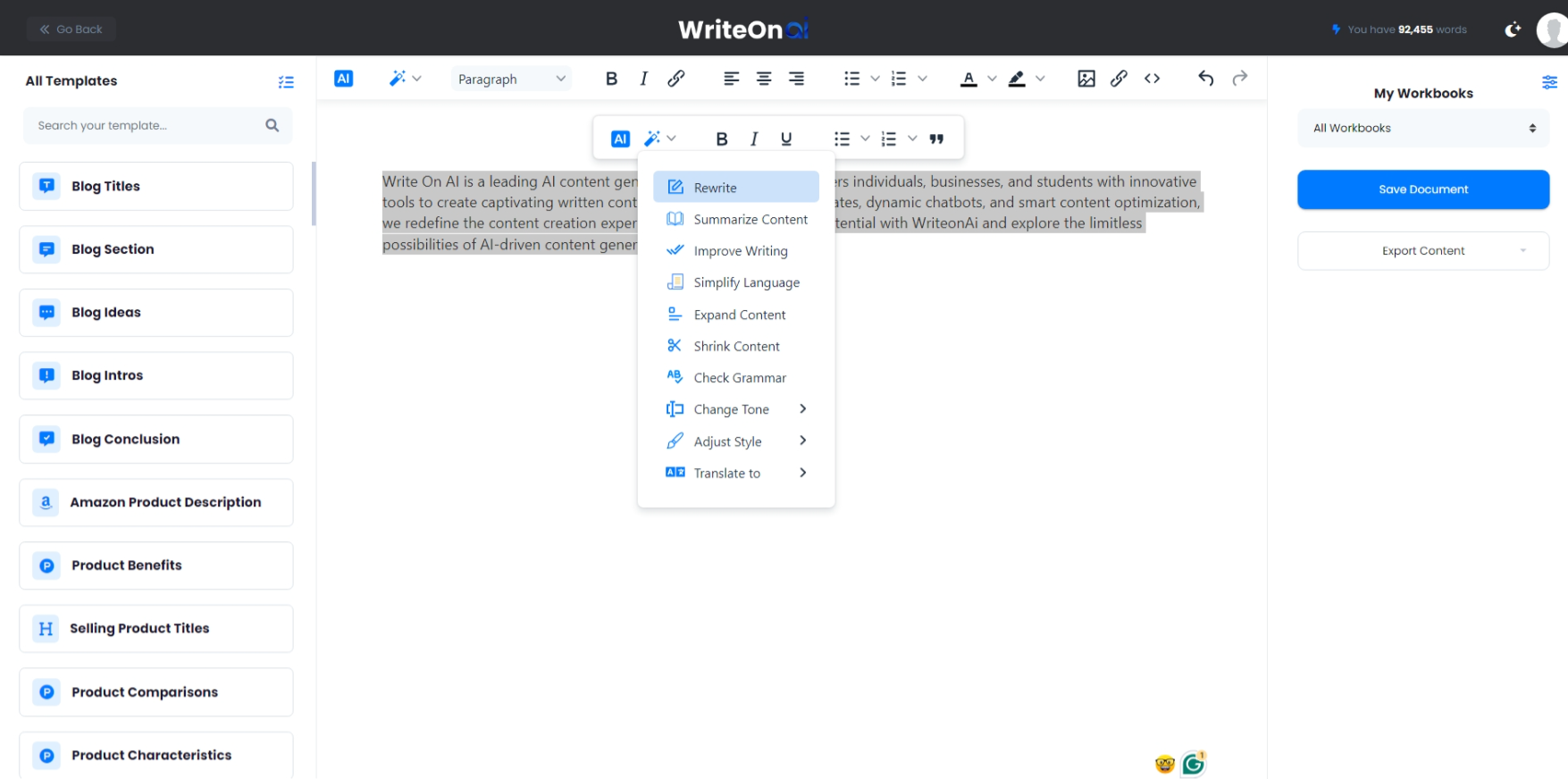
Task: Open template list filter icon
Action: pos(286,81)
